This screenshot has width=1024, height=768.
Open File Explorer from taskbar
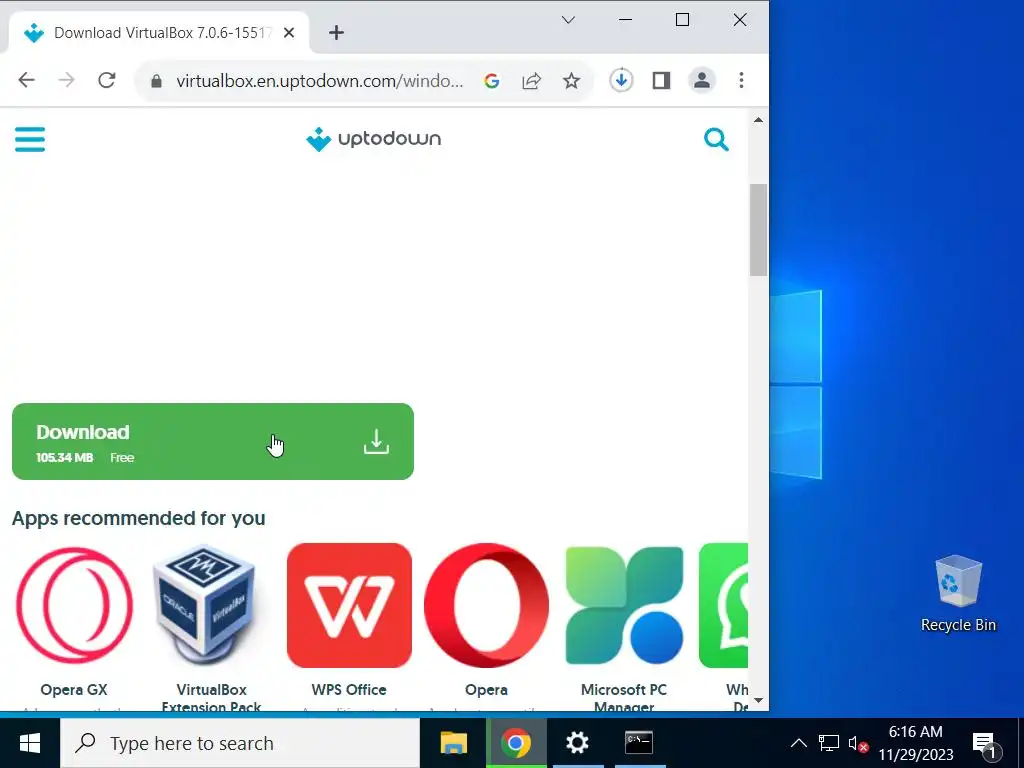(x=454, y=743)
